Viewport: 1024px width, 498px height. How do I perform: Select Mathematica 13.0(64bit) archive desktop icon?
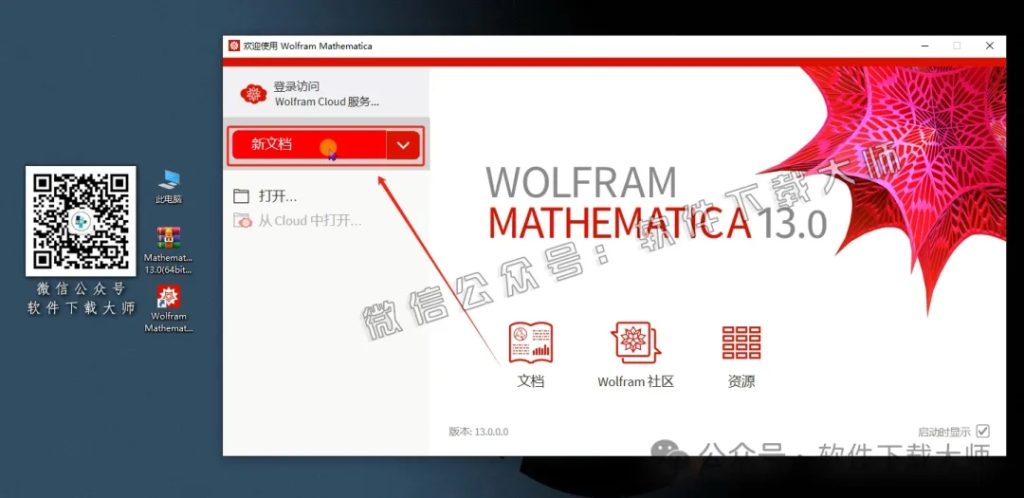coord(168,251)
